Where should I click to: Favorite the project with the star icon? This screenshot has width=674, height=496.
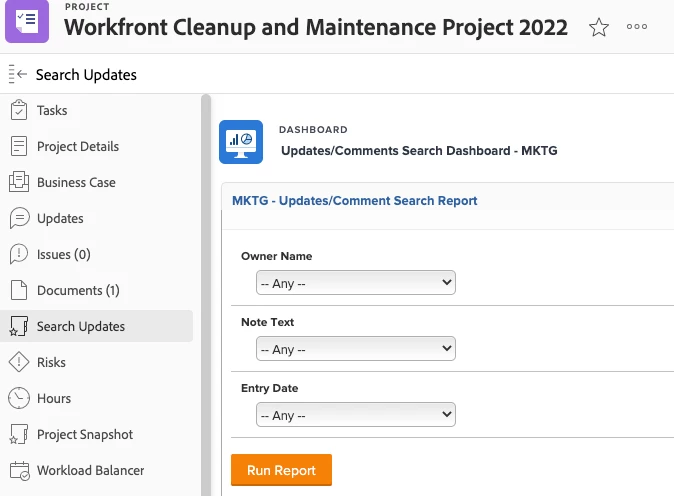598,27
